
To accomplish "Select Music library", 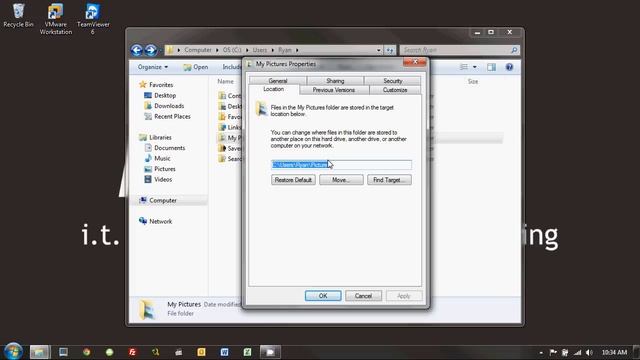I will (162, 158).
